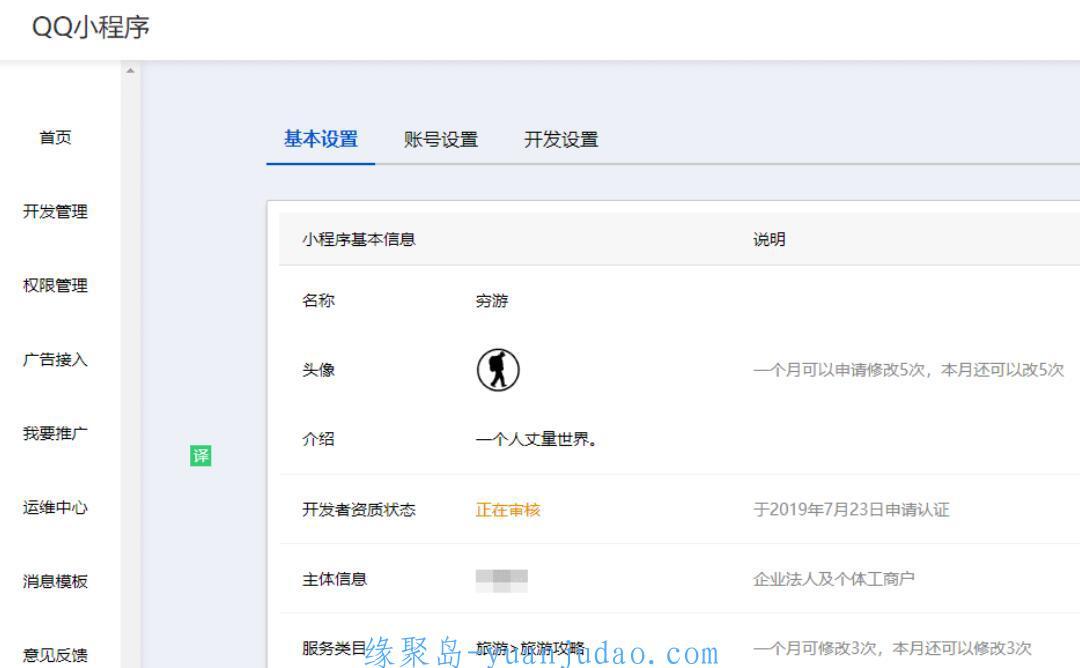Open 我要推广 sidebar entry
1080x668 pixels.
[55, 433]
